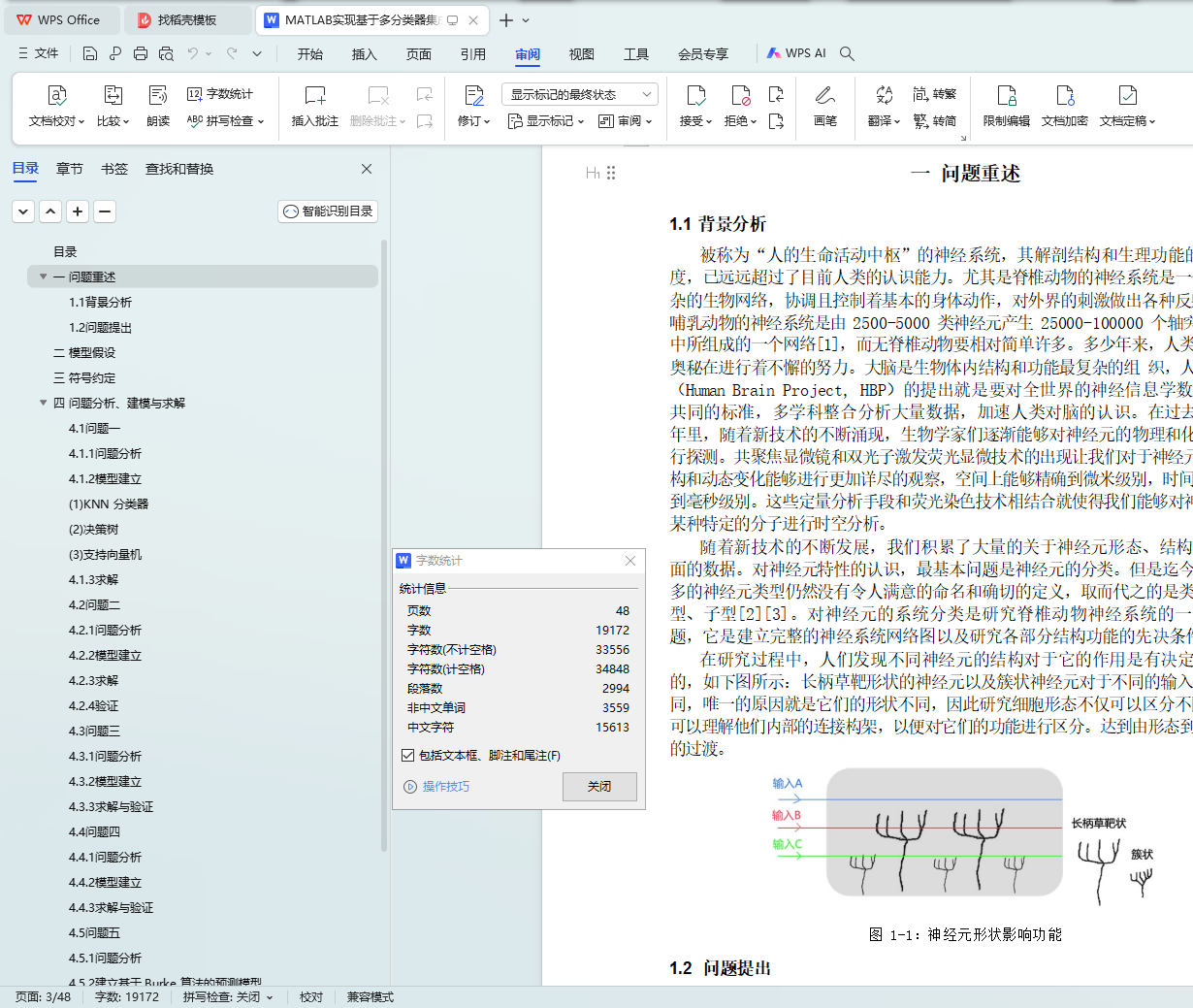Open 限制编辑 restrict editing
The image size is (1193, 1008).
[x=1007, y=107]
